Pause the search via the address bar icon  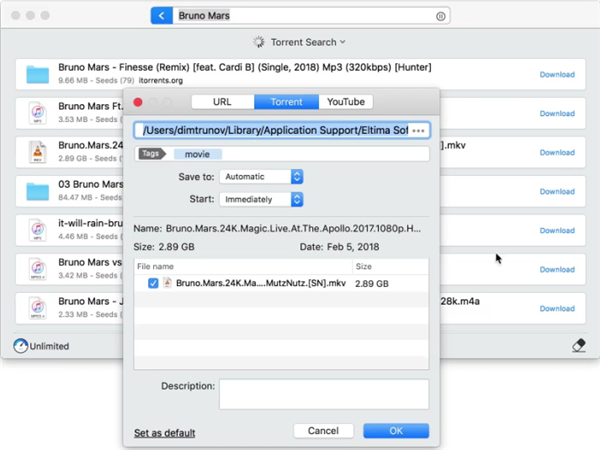coord(440,16)
